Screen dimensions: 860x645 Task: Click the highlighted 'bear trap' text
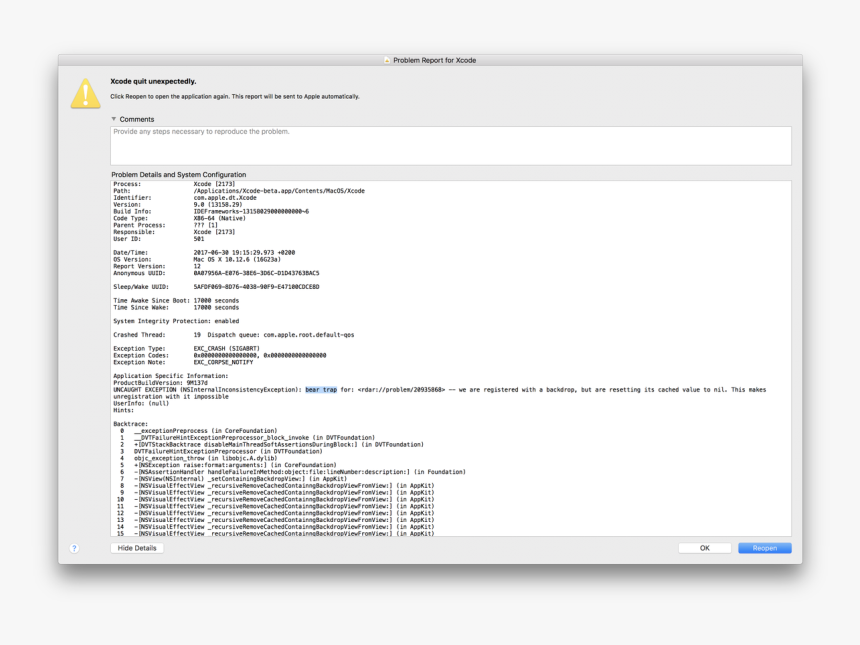pyautogui.click(x=322, y=389)
